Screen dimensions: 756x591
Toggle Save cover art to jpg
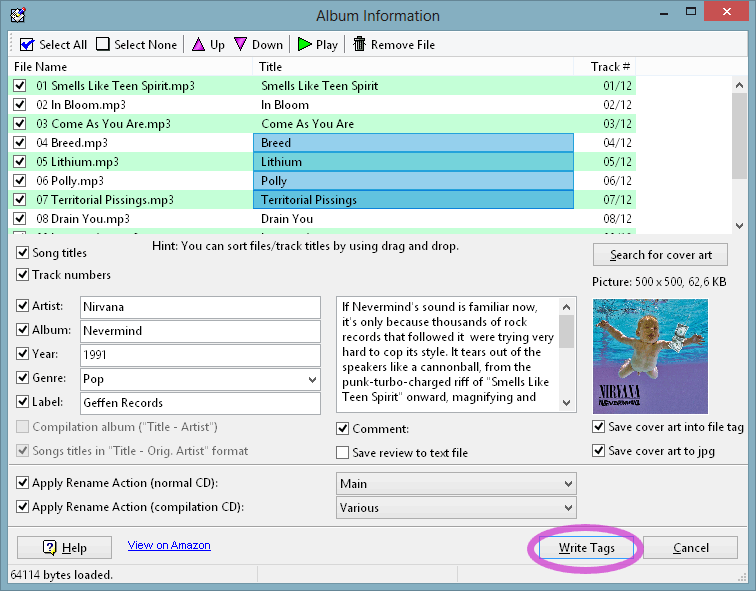pyautogui.click(x=598, y=451)
